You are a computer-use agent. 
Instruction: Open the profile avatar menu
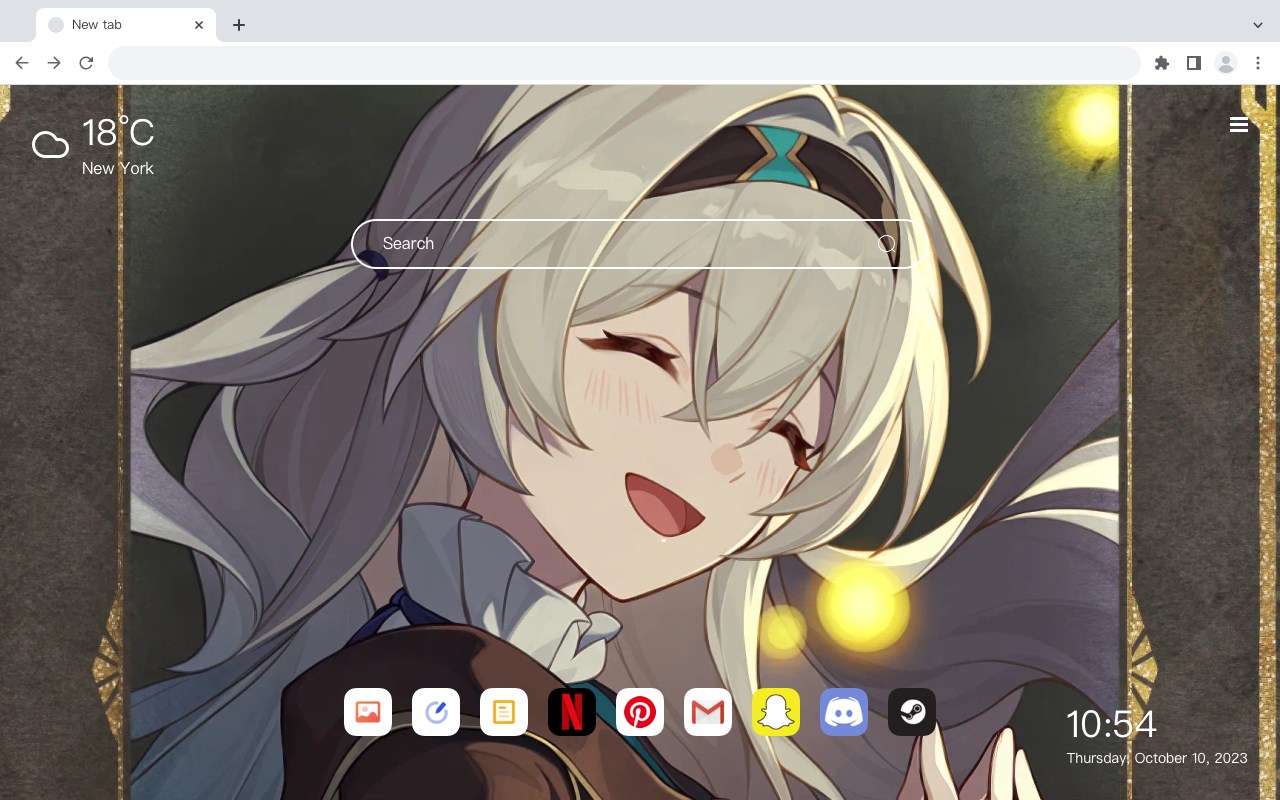1226,63
